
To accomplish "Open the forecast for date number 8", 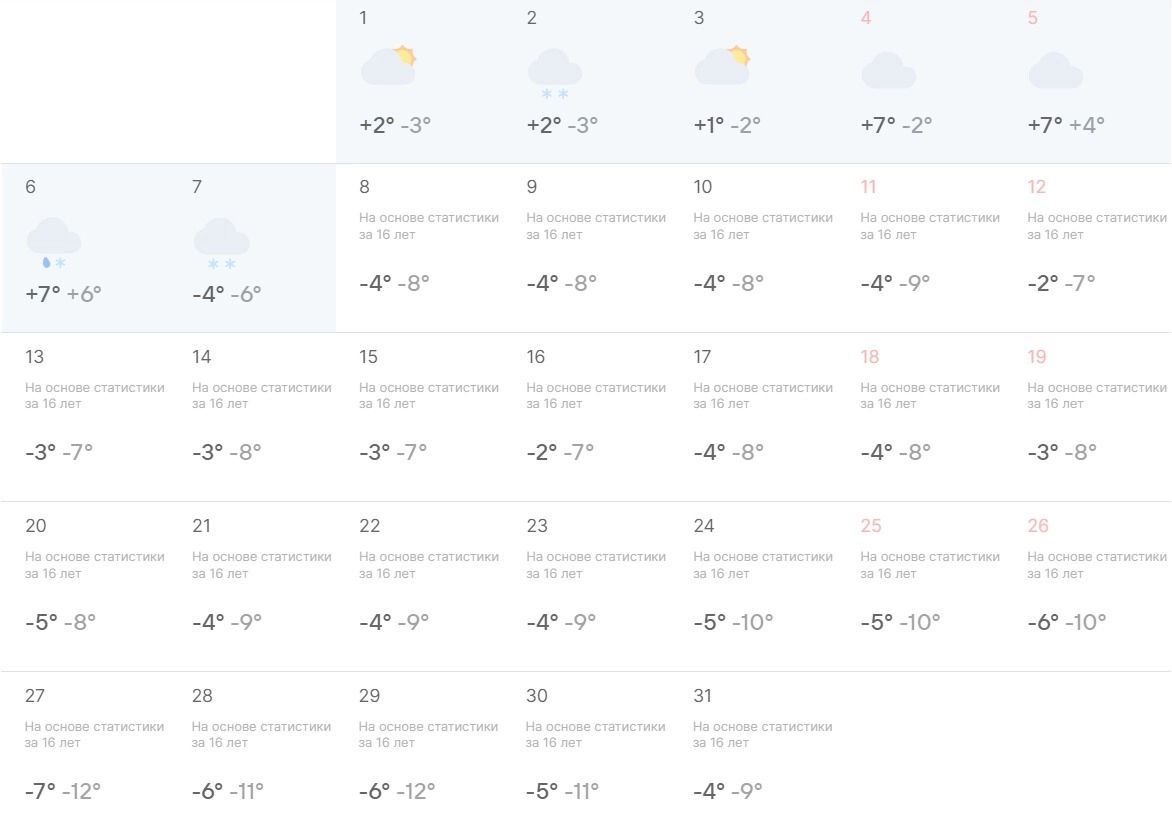I will click(x=364, y=187).
